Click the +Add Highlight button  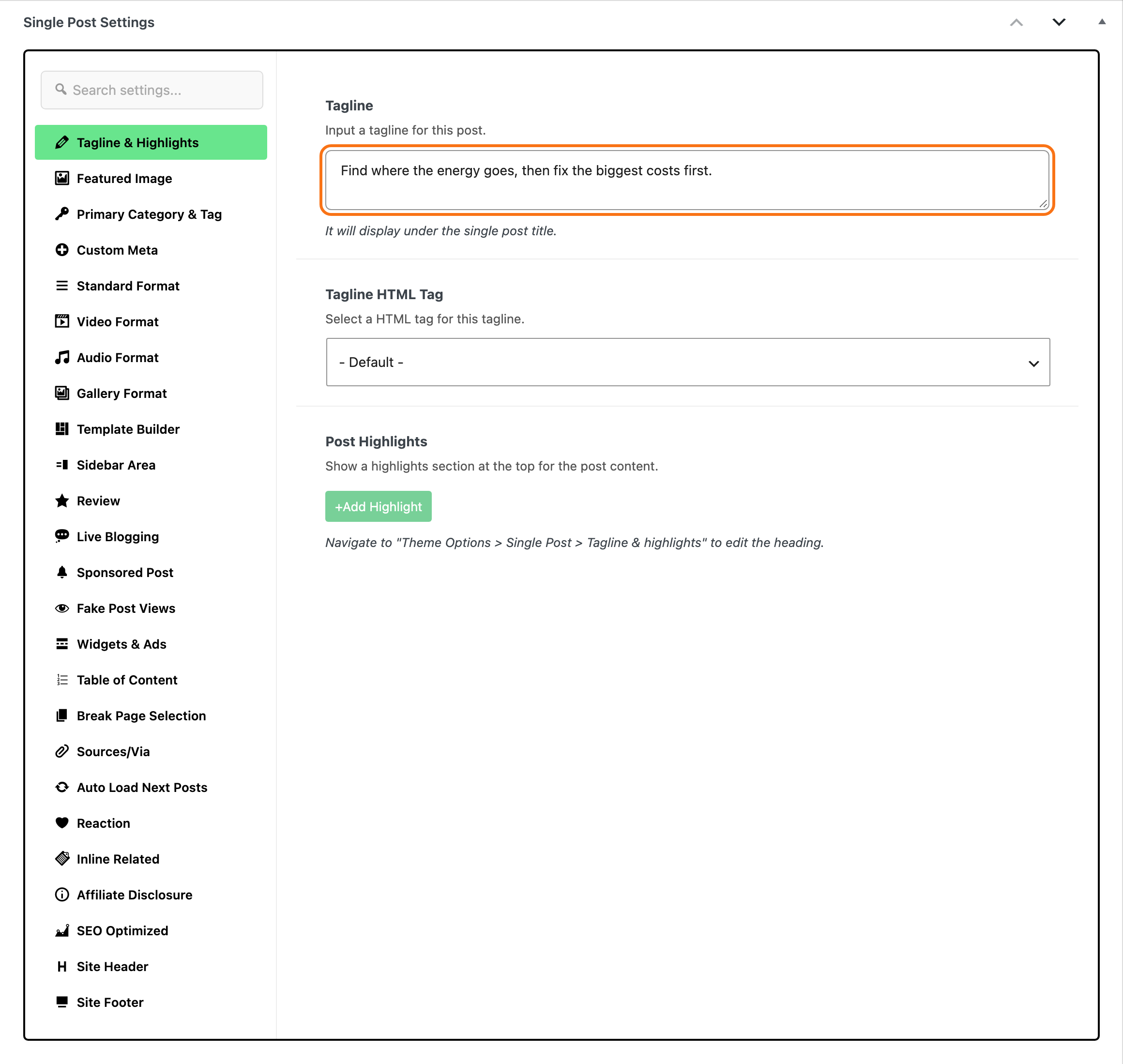[379, 506]
